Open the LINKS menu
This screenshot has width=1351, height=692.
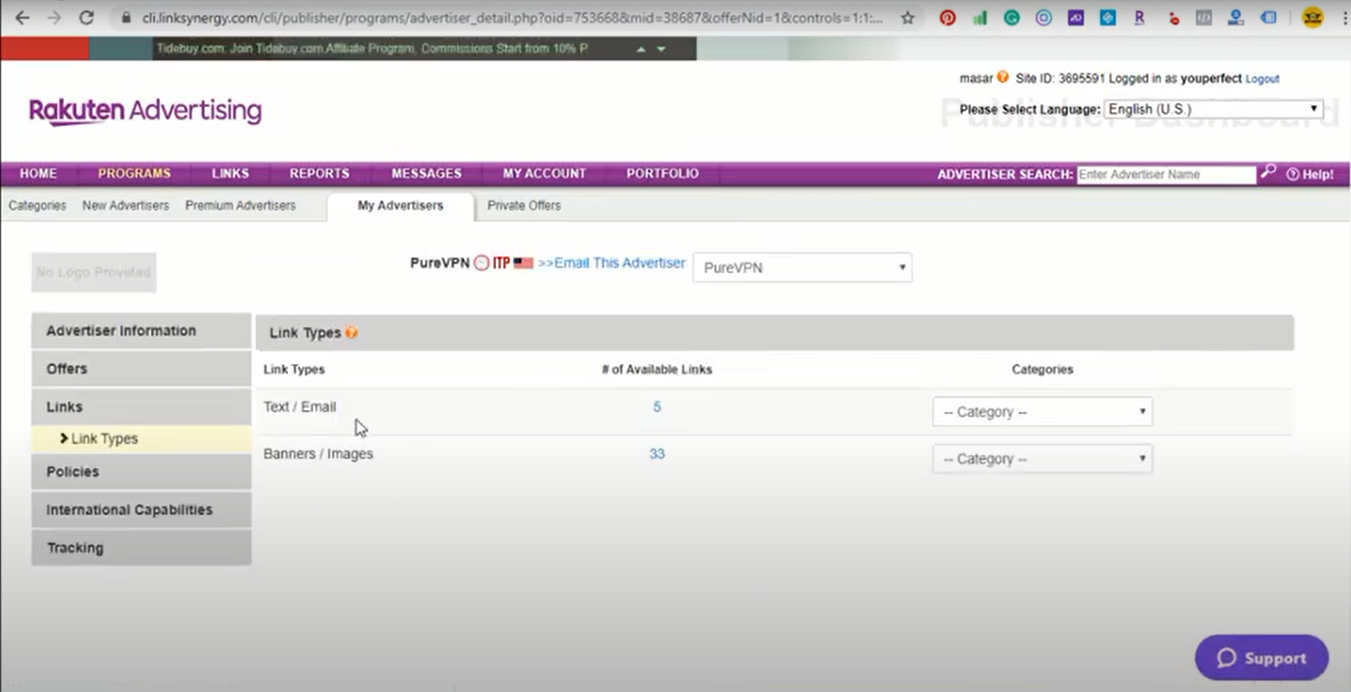coord(230,174)
